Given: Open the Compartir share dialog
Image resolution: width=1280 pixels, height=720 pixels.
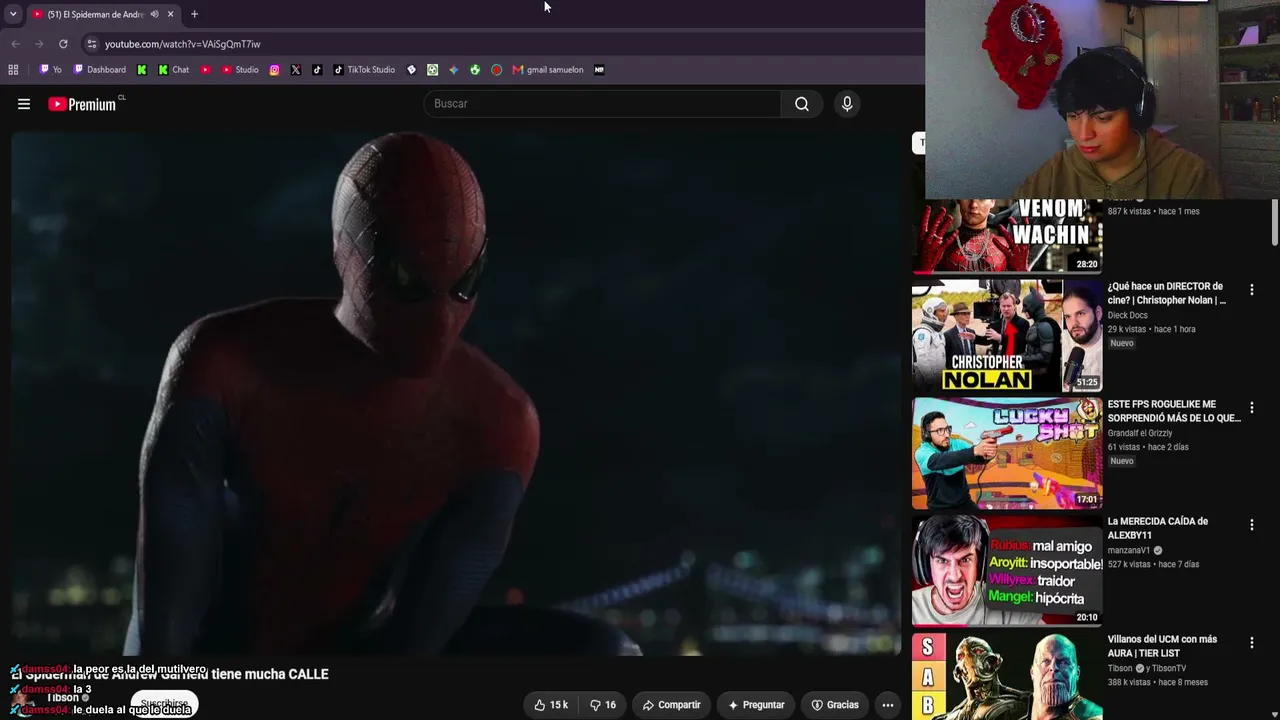Looking at the screenshot, I should pyautogui.click(x=671, y=705).
